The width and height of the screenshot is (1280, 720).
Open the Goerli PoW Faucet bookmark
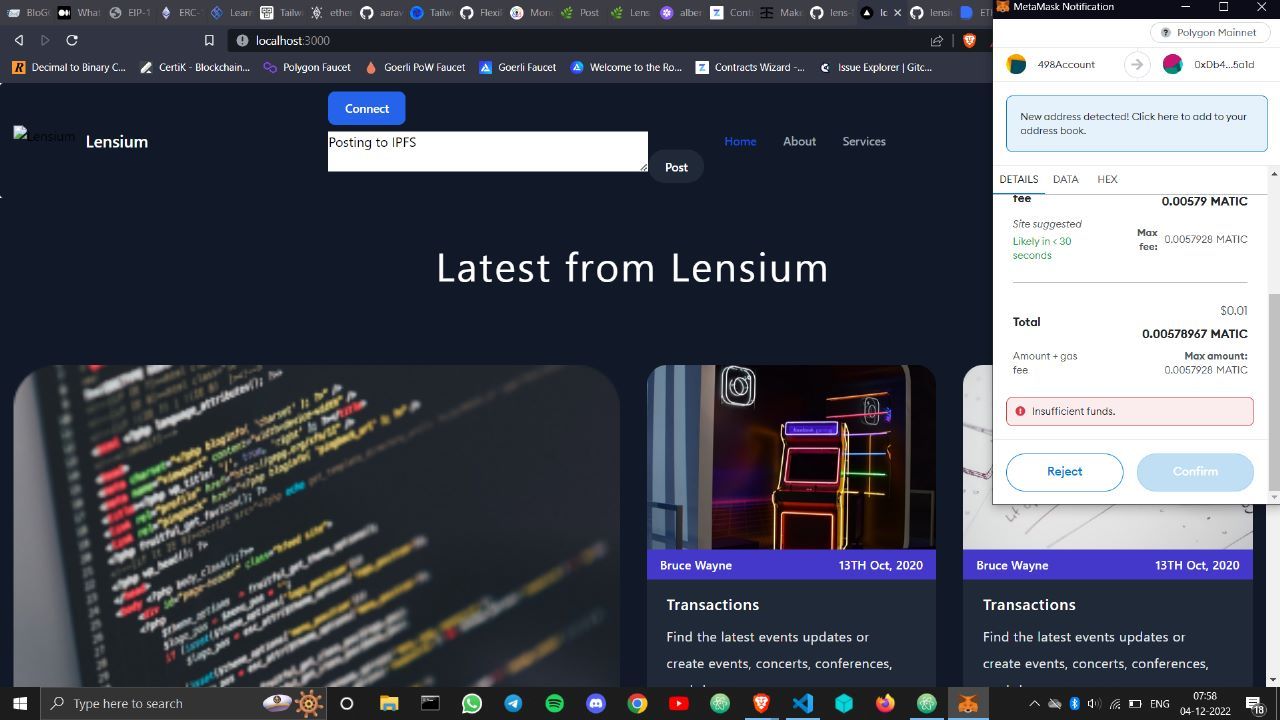coord(415,67)
